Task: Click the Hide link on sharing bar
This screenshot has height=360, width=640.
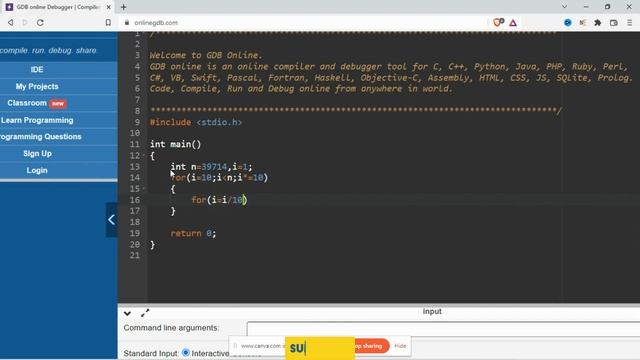Action: (x=400, y=346)
